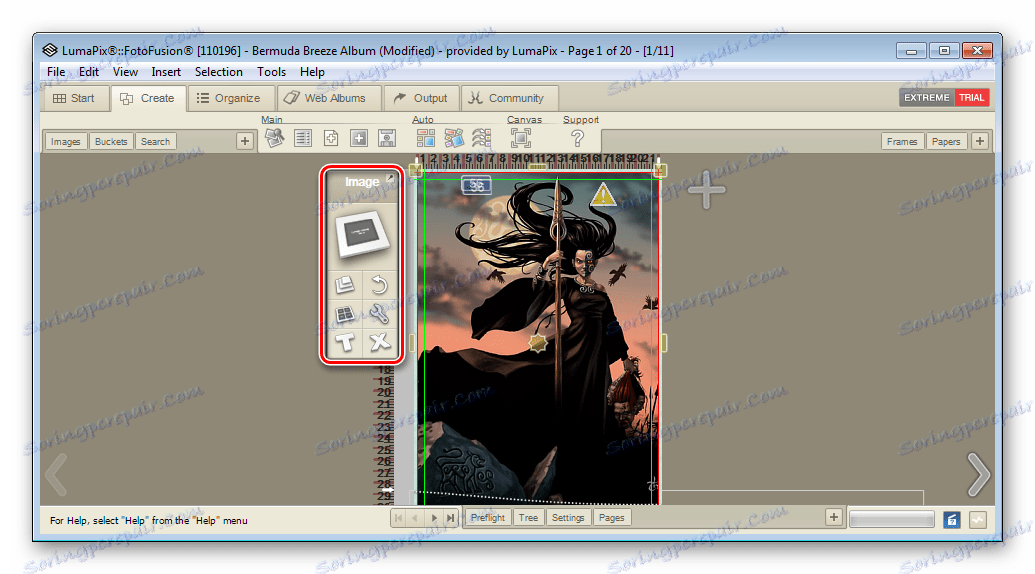This screenshot has height=574, width=1035.
Task: Click the 35 label on the image
Action: 476,185
